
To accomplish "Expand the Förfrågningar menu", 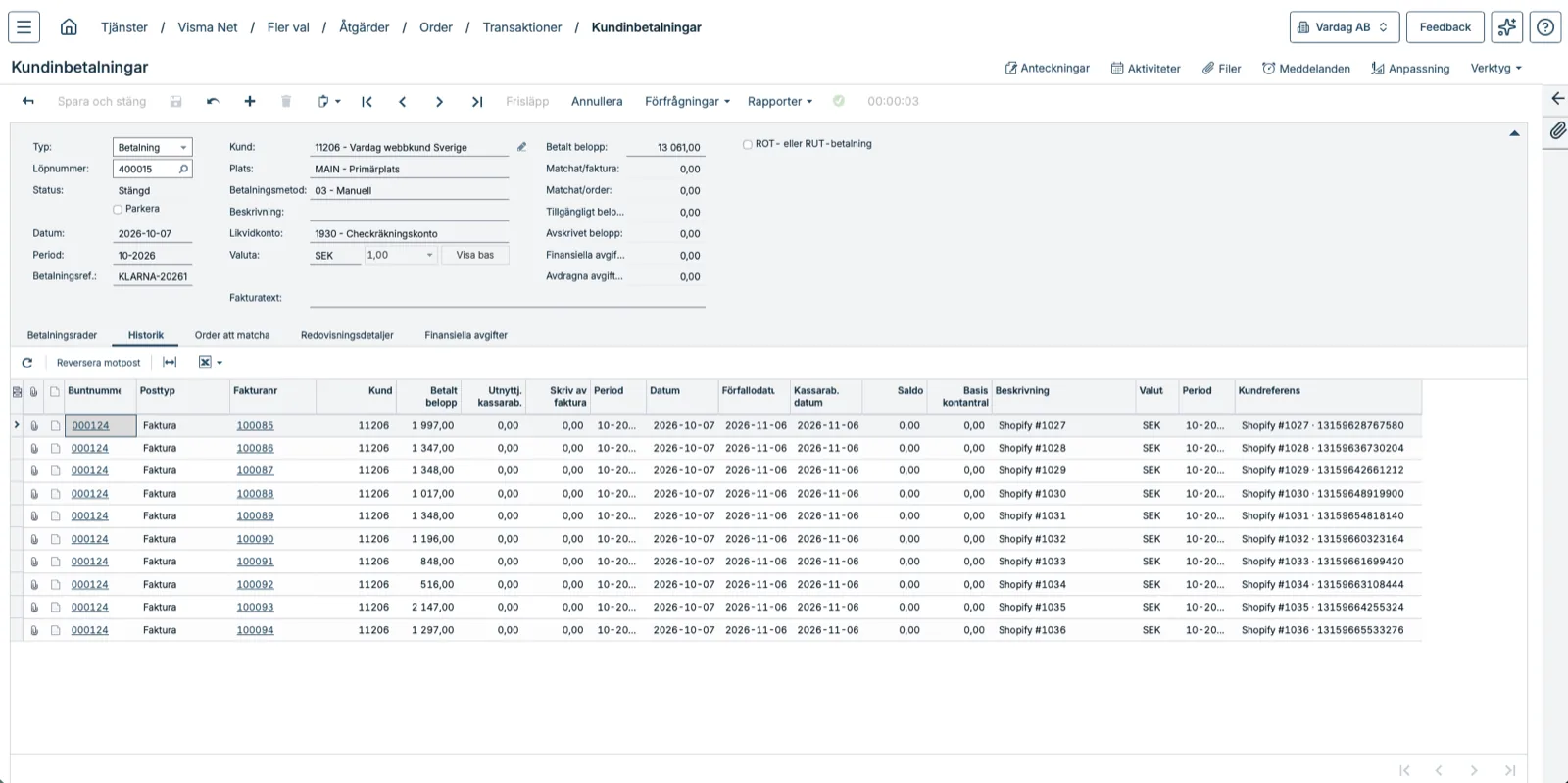I will 687,101.
